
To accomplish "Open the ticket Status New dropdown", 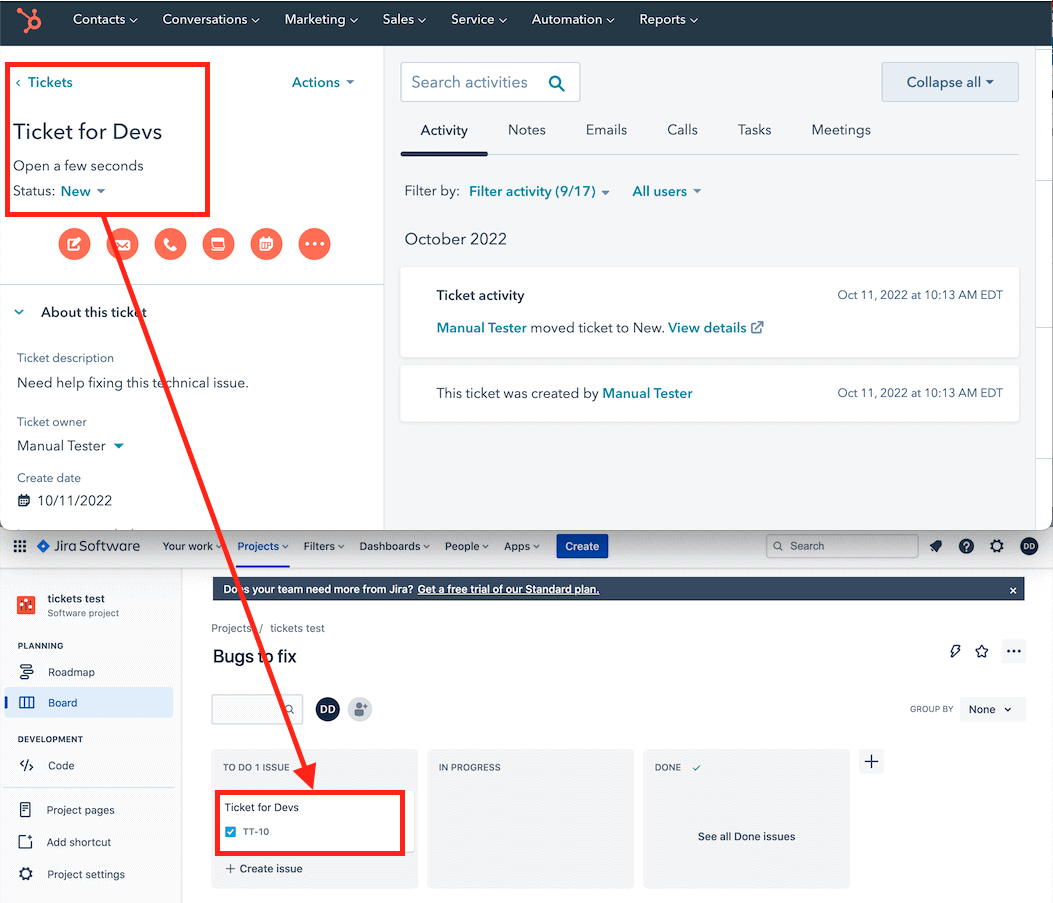I will pos(83,191).
